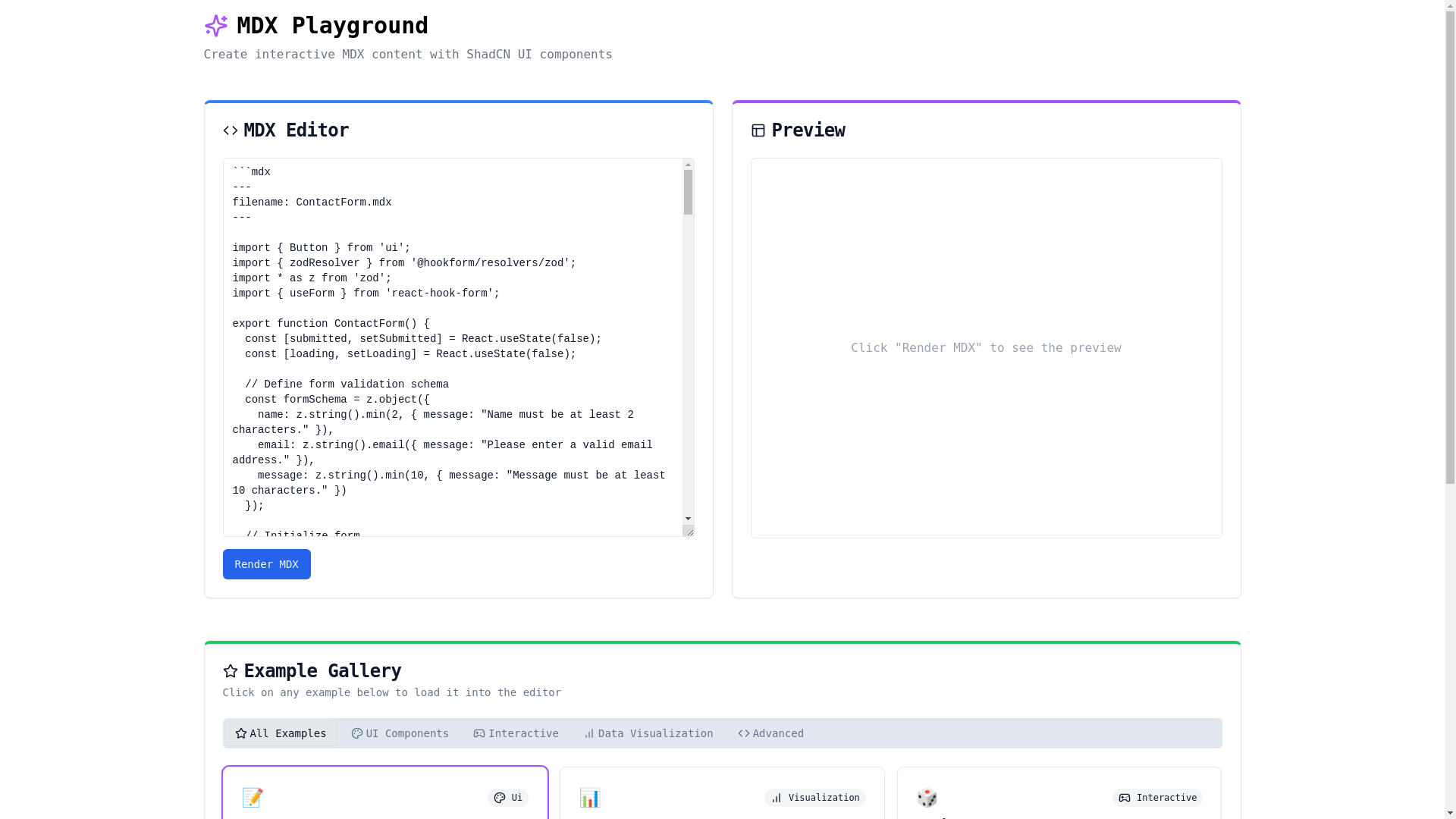This screenshot has height=819, width=1456.
Task: Switch to the UI Components tab
Action: tap(400, 733)
